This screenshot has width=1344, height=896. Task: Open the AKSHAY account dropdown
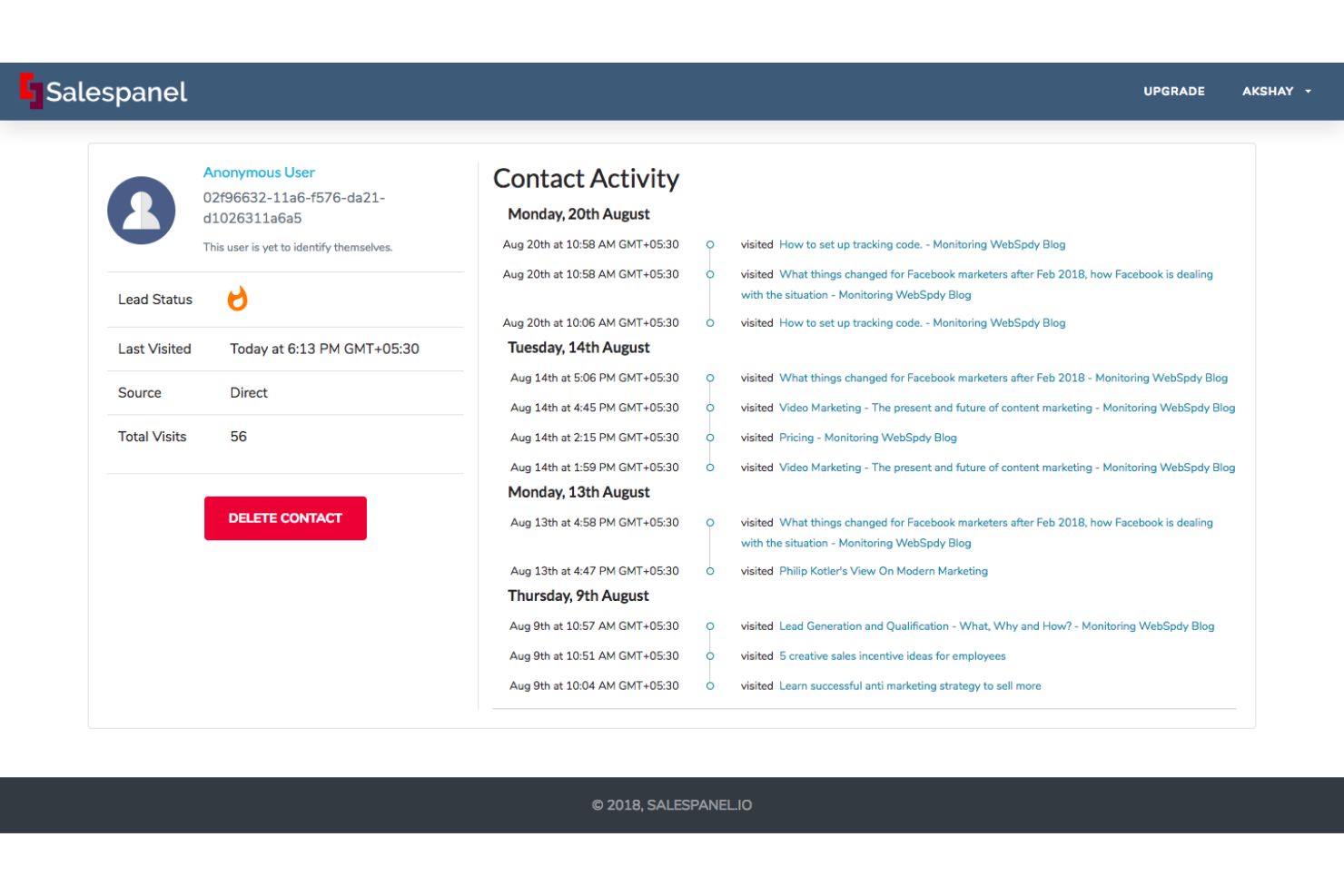pyautogui.click(x=1277, y=91)
